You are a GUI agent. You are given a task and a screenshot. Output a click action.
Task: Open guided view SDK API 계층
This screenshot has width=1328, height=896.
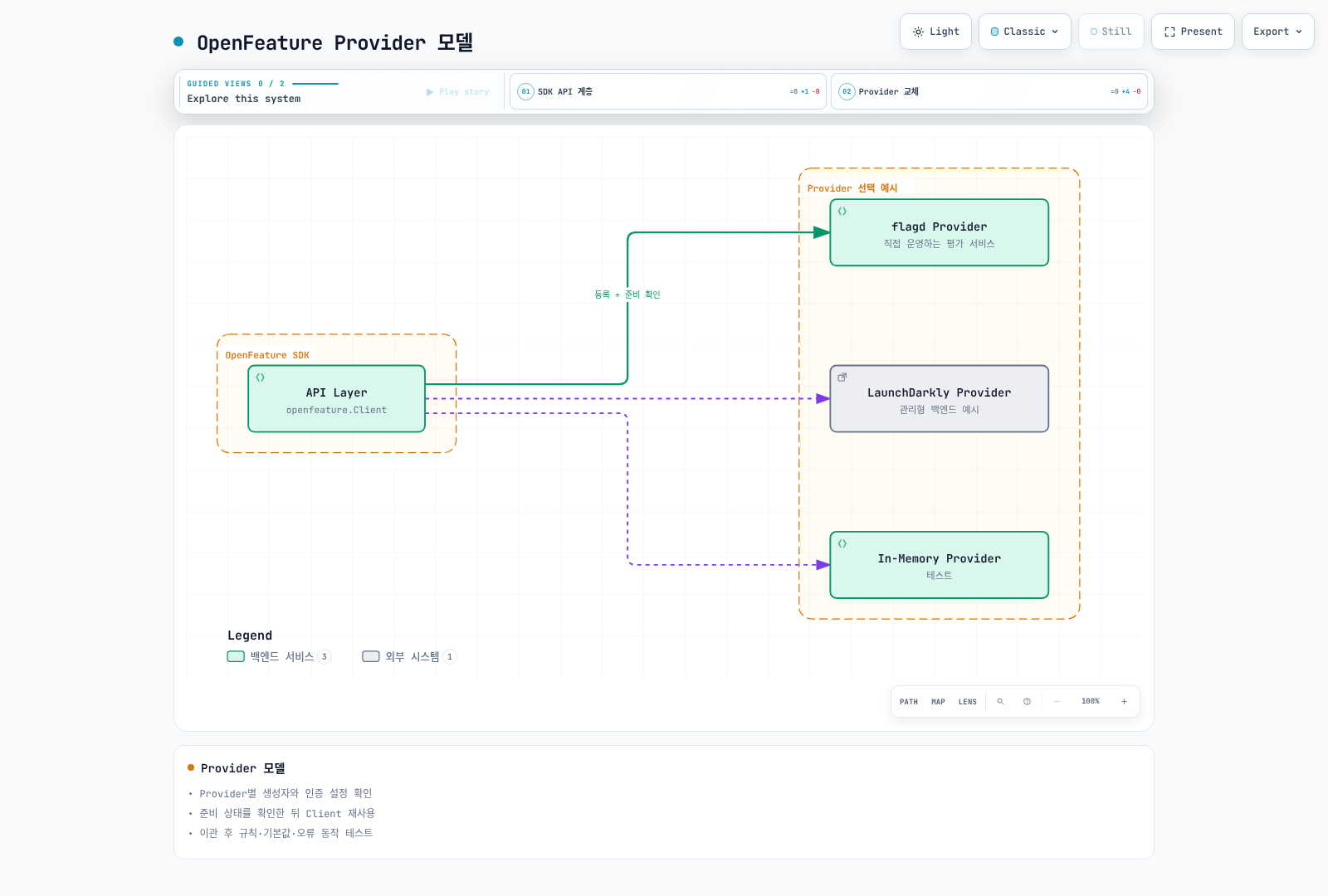click(668, 91)
